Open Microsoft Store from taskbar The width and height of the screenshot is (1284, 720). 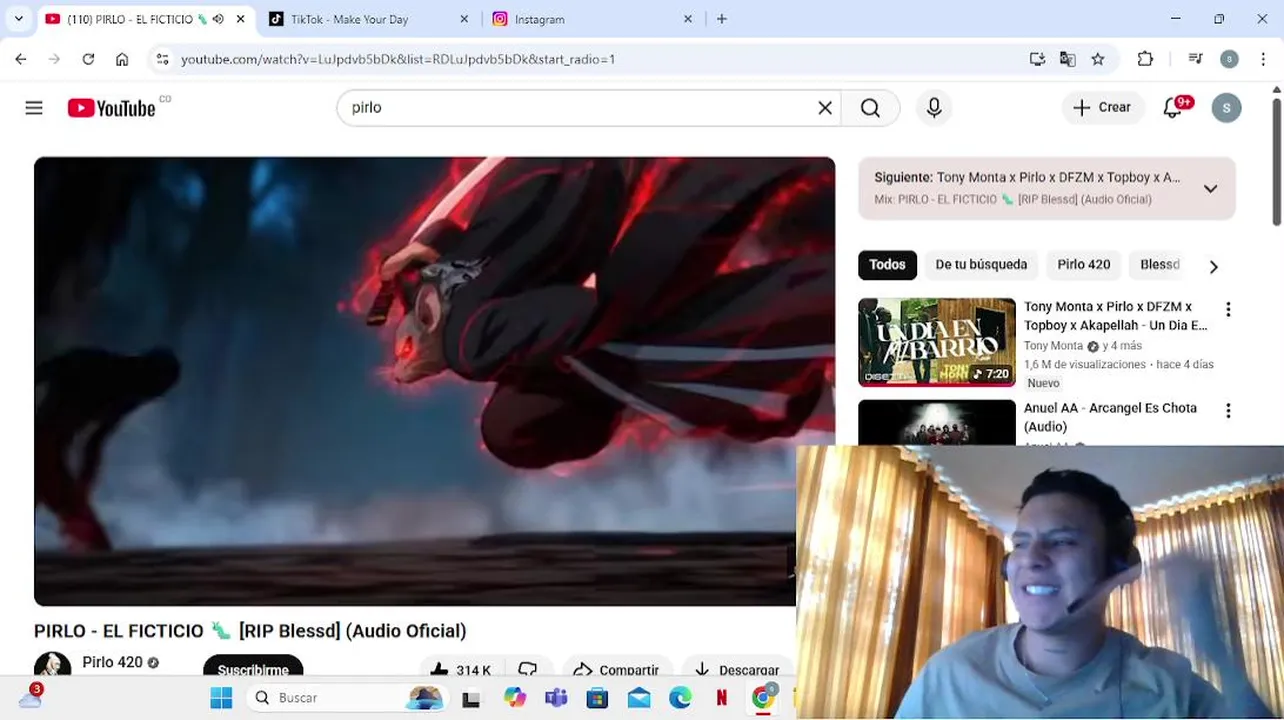tap(597, 698)
